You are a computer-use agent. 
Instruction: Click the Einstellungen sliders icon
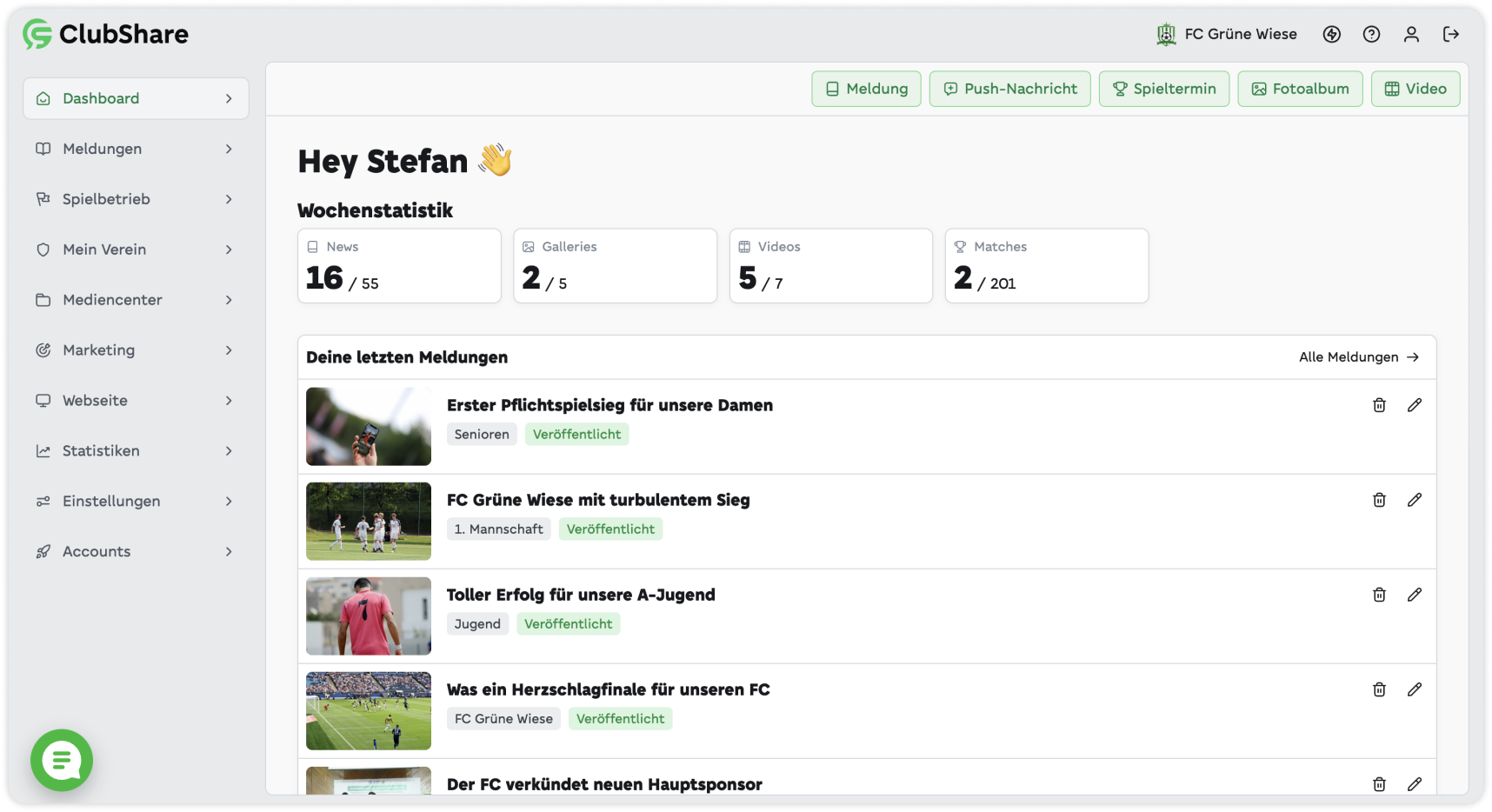click(43, 502)
